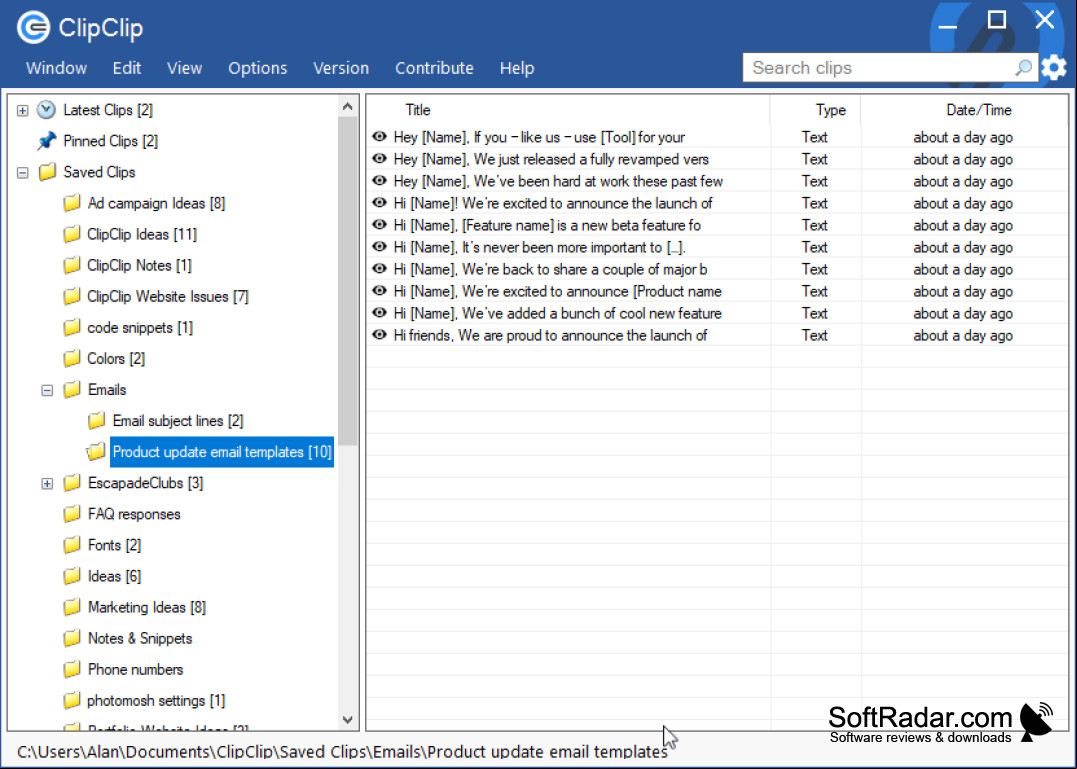Click the ClipClip Ideas folder icon
The width and height of the screenshot is (1077, 769).
[71, 234]
